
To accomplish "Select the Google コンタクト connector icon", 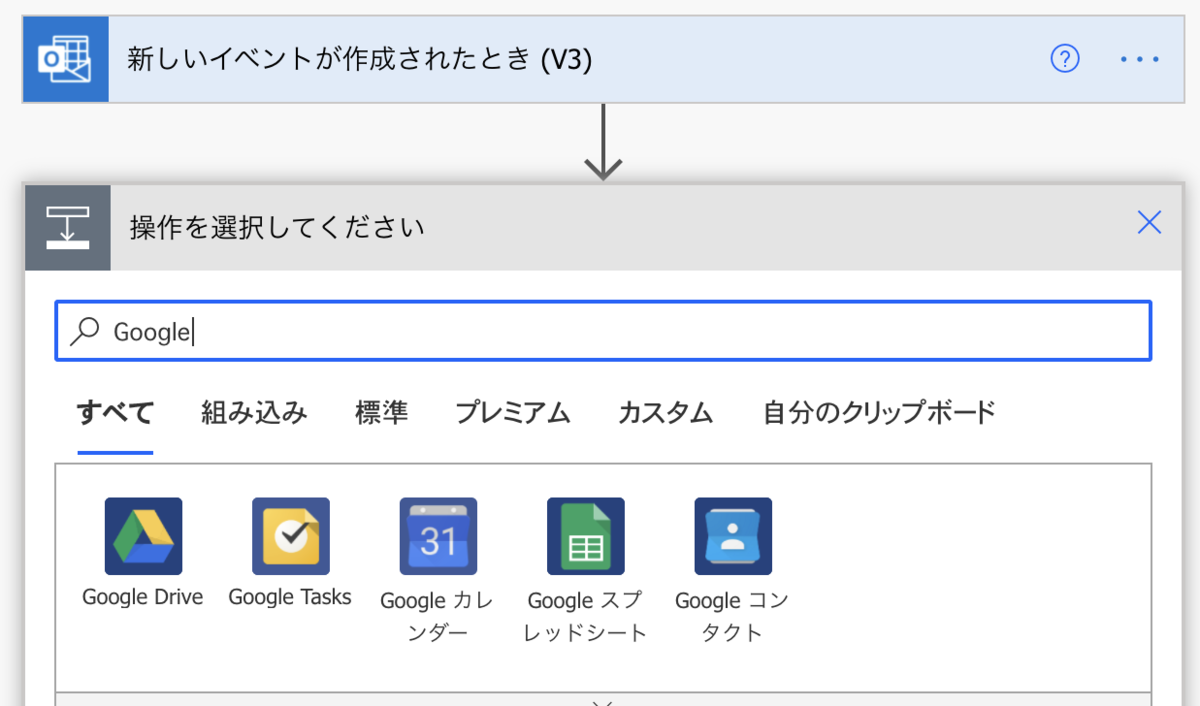I will pos(731,536).
